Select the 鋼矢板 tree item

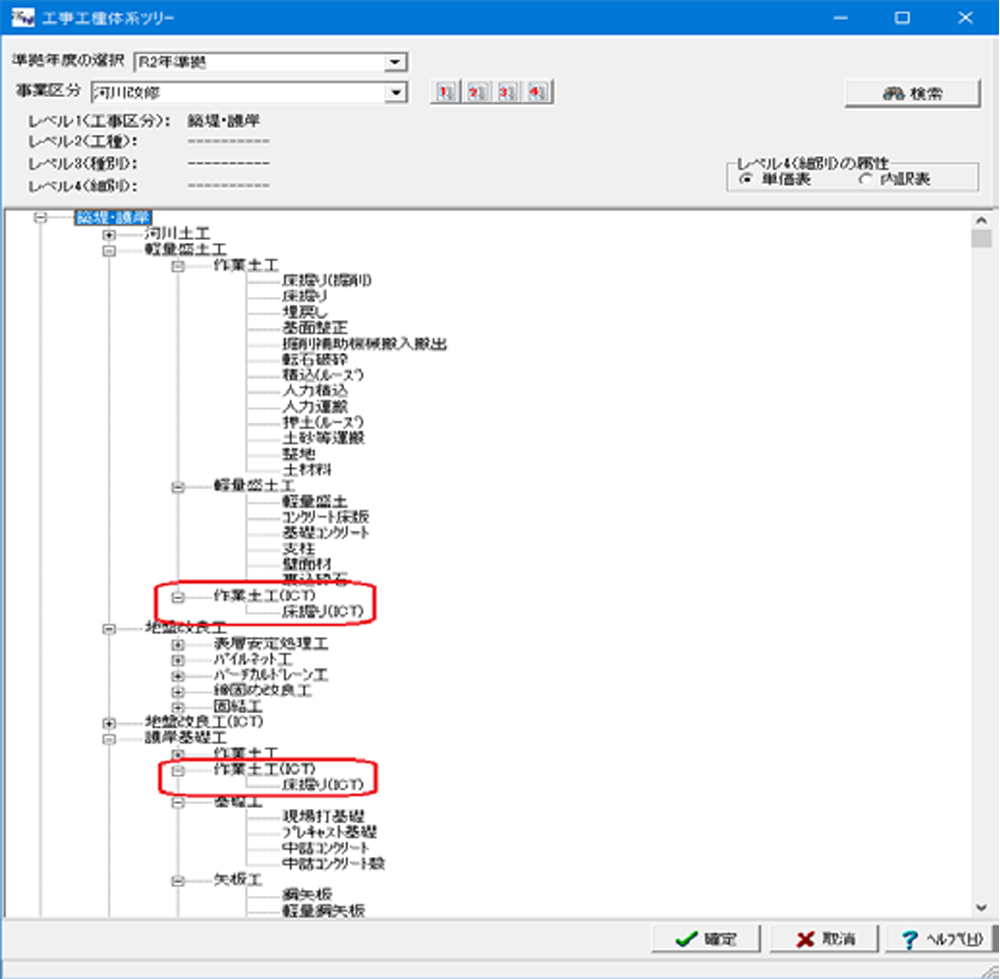coord(307,895)
